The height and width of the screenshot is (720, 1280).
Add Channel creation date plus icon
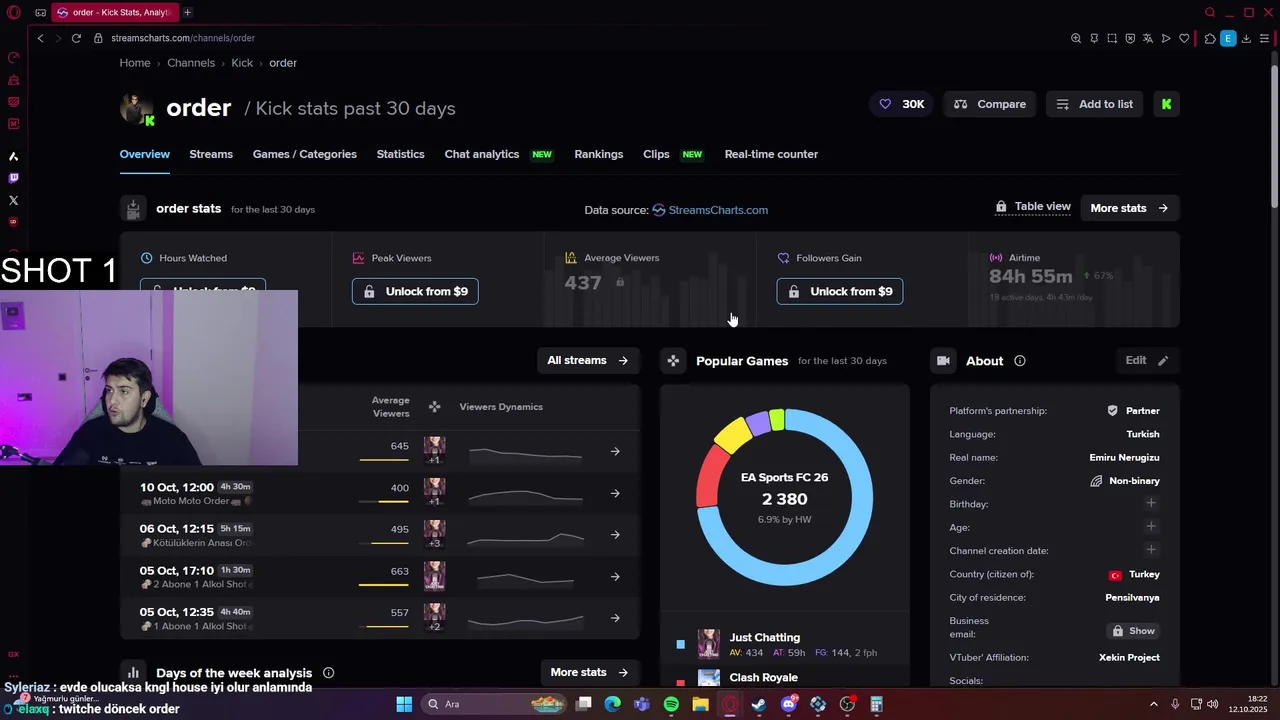click(1151, 549)
